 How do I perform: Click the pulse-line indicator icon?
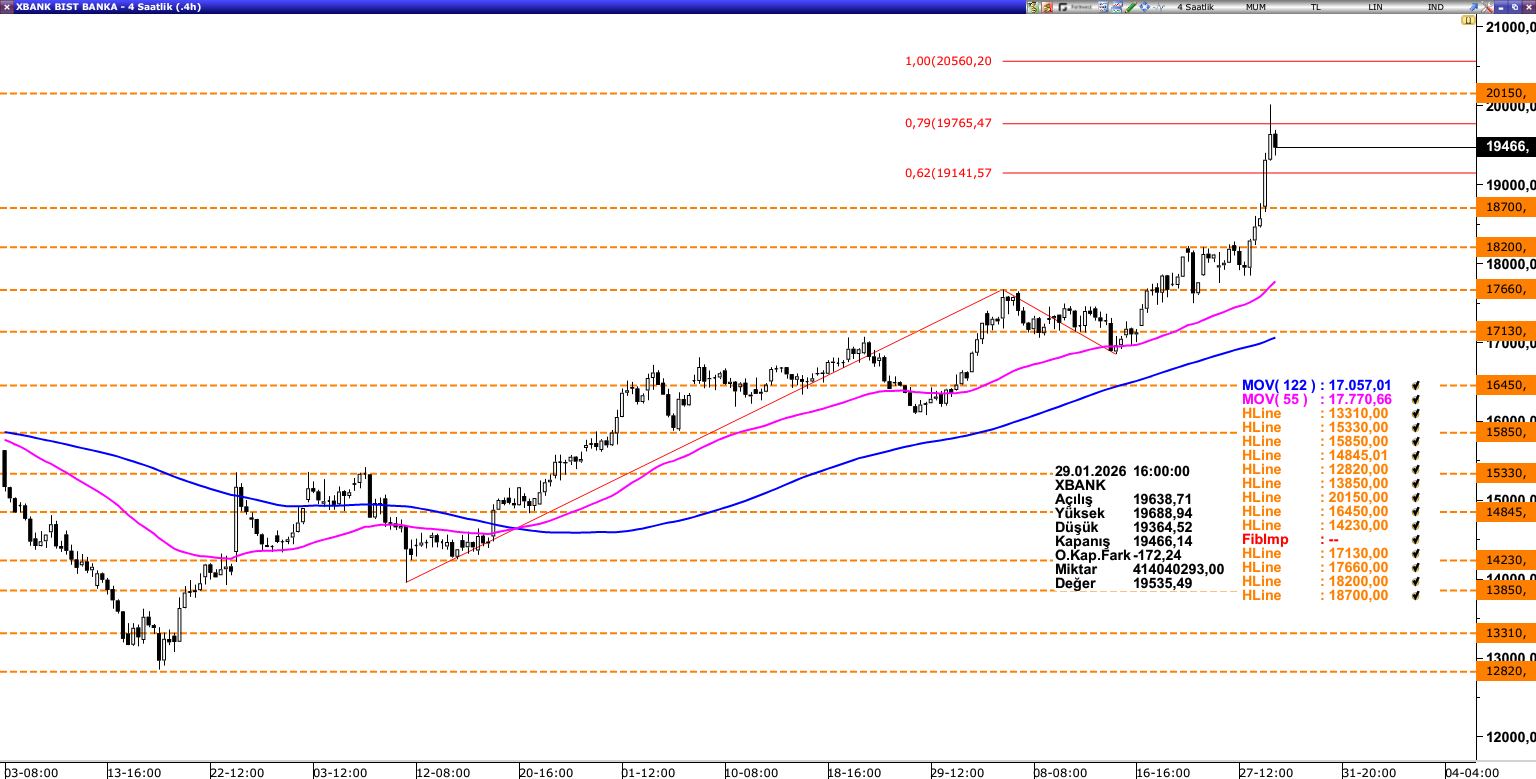coord(1158,7)
